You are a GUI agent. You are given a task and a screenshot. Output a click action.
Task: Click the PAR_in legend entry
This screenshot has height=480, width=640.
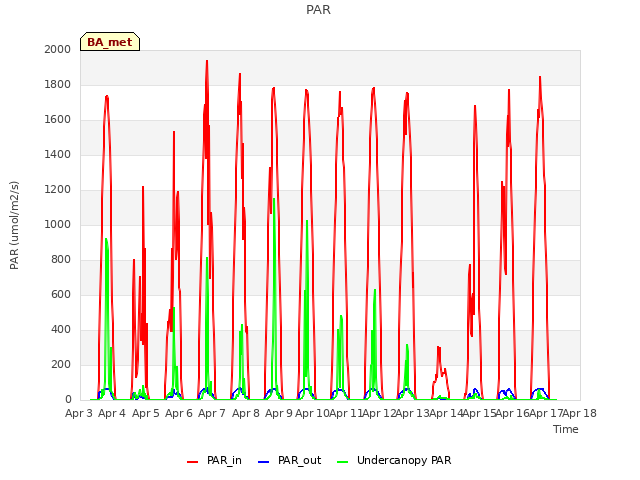(214, 460)
